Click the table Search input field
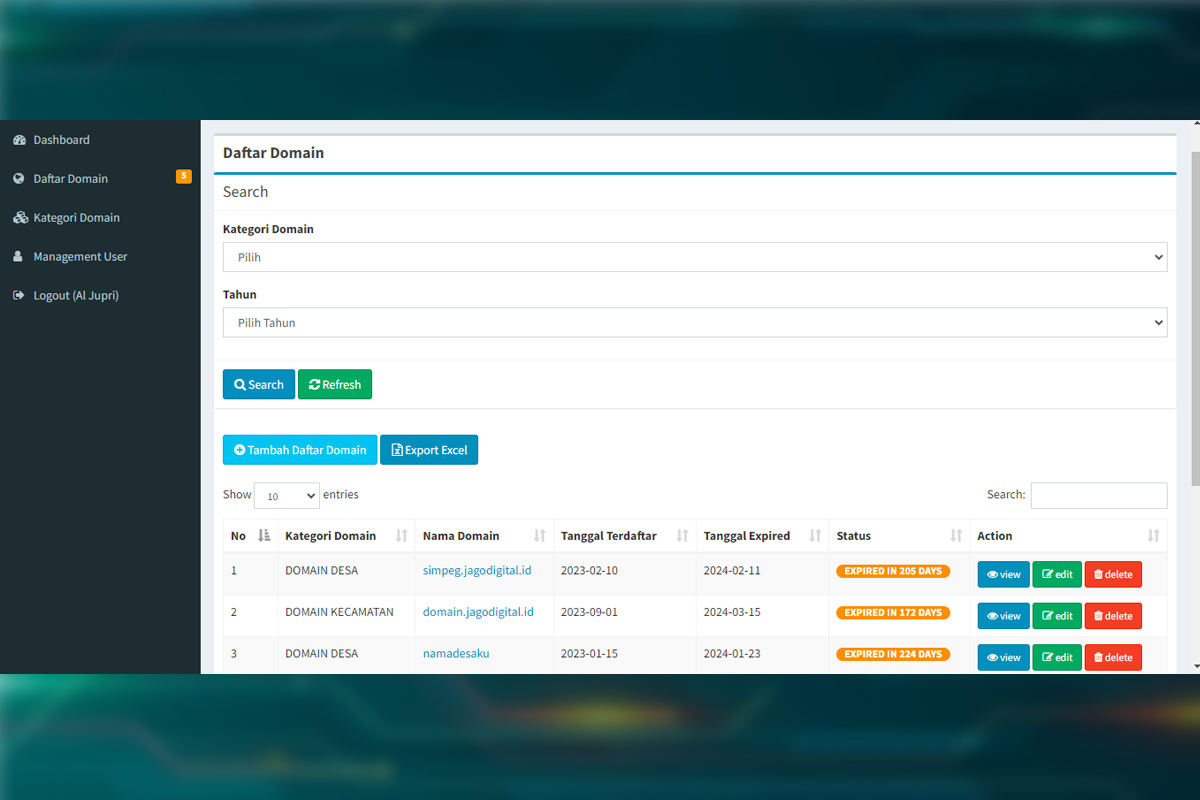Image resolution: width=1200 pixels, height=800 pixels. [1098, 495]
